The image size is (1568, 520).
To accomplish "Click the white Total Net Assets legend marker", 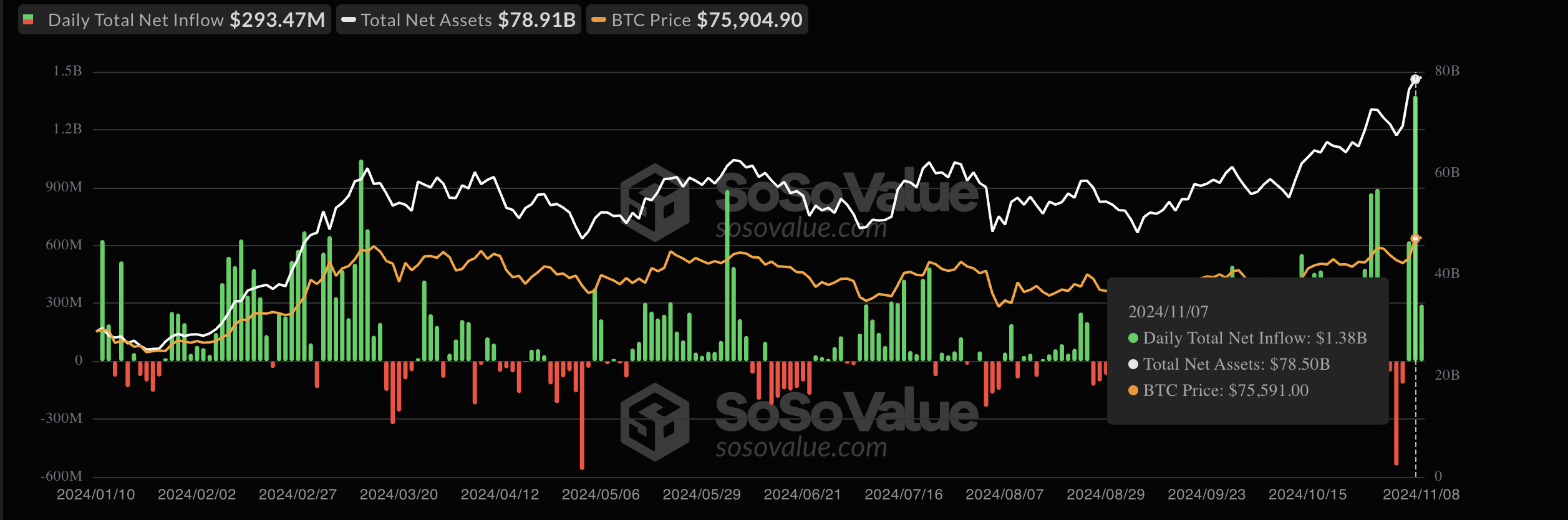I will [x=349, y=20].
